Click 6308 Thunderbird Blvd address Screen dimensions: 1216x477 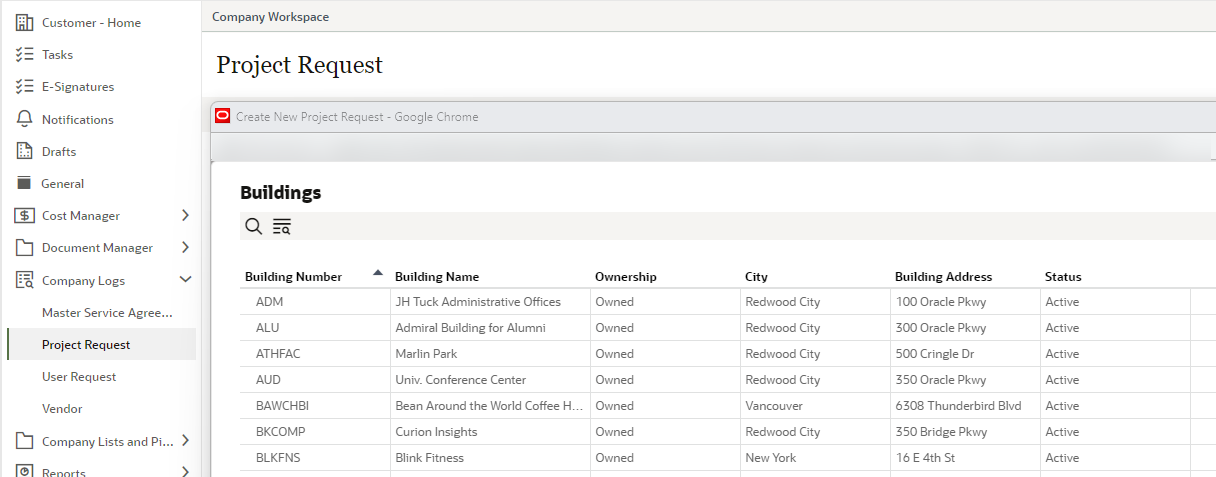click(958, 405)
